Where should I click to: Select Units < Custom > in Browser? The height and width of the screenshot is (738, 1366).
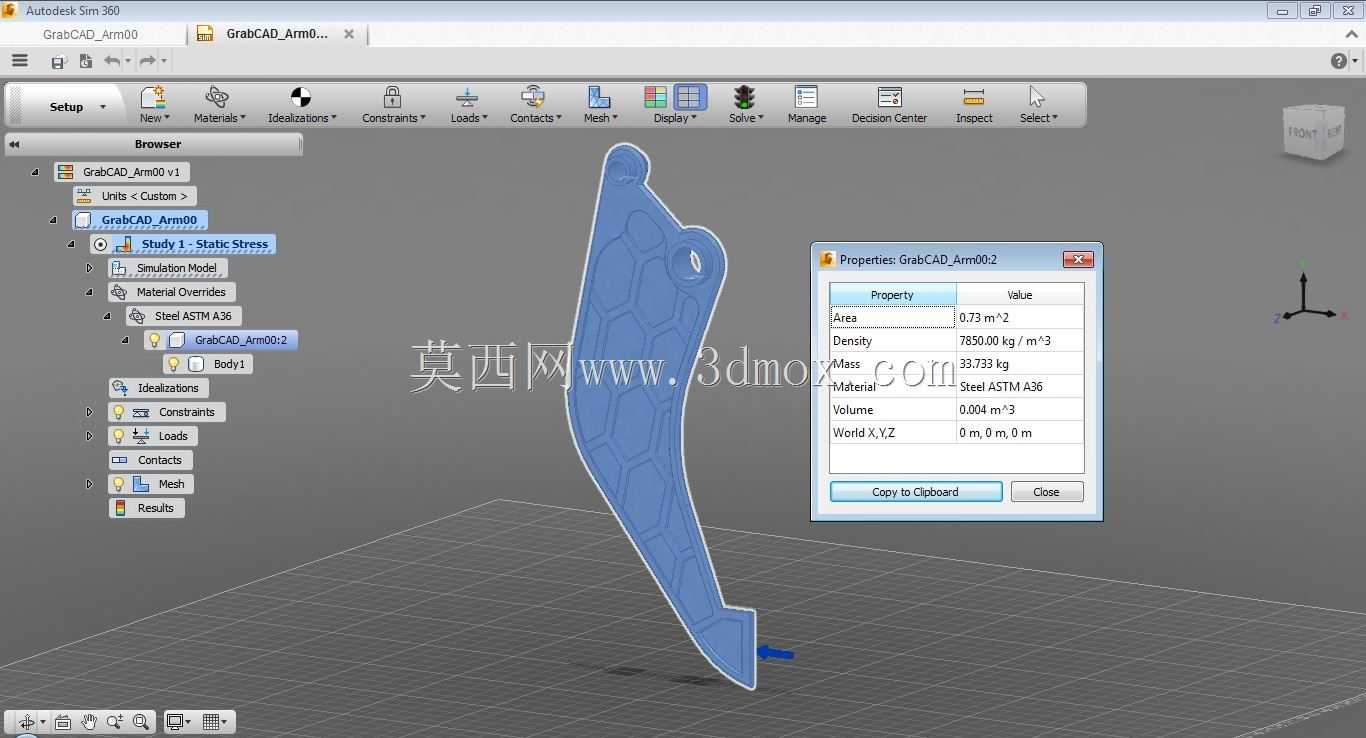[135, 196]
